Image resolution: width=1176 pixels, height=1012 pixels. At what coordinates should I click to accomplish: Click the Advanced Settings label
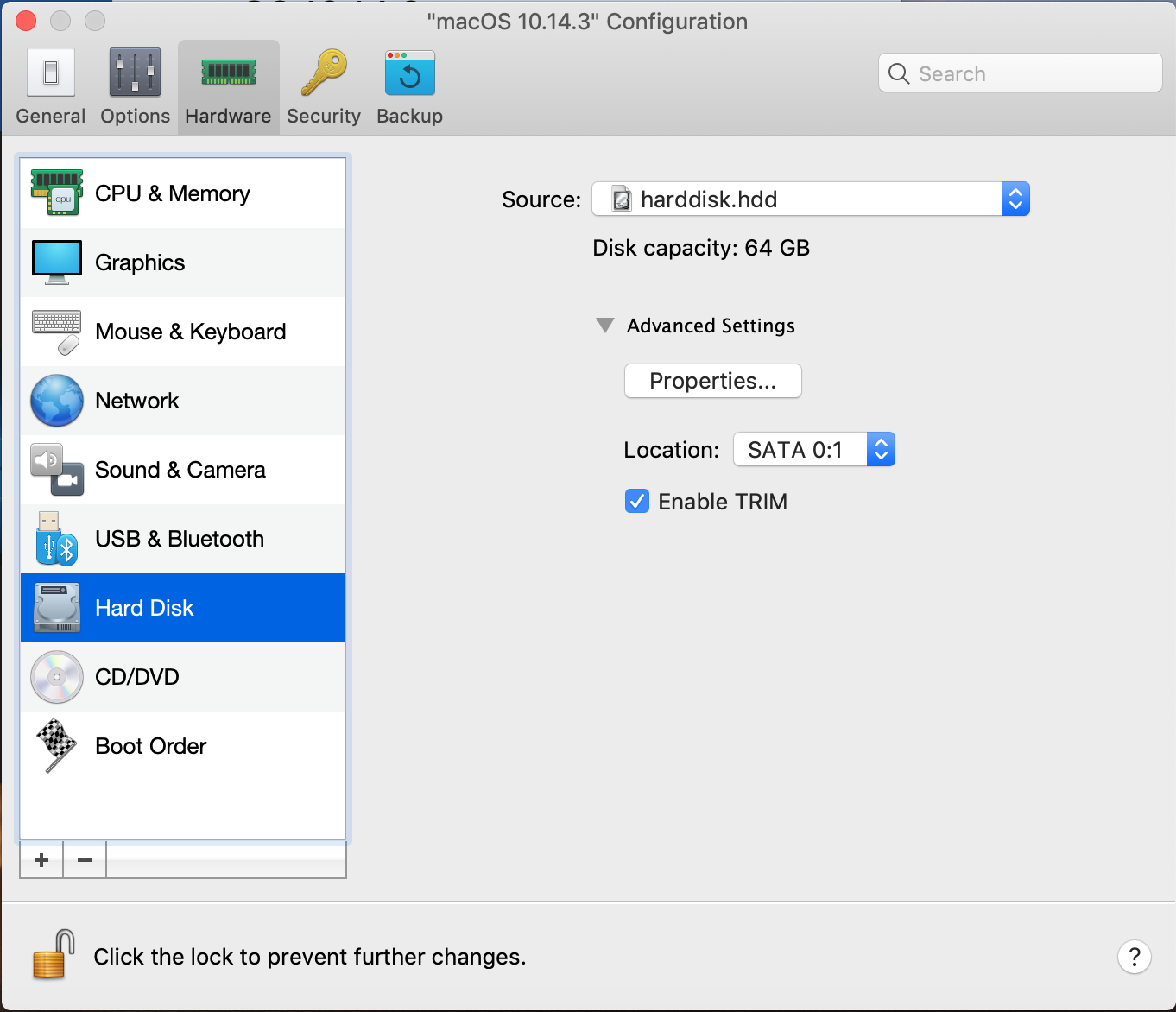coord(711,326)
